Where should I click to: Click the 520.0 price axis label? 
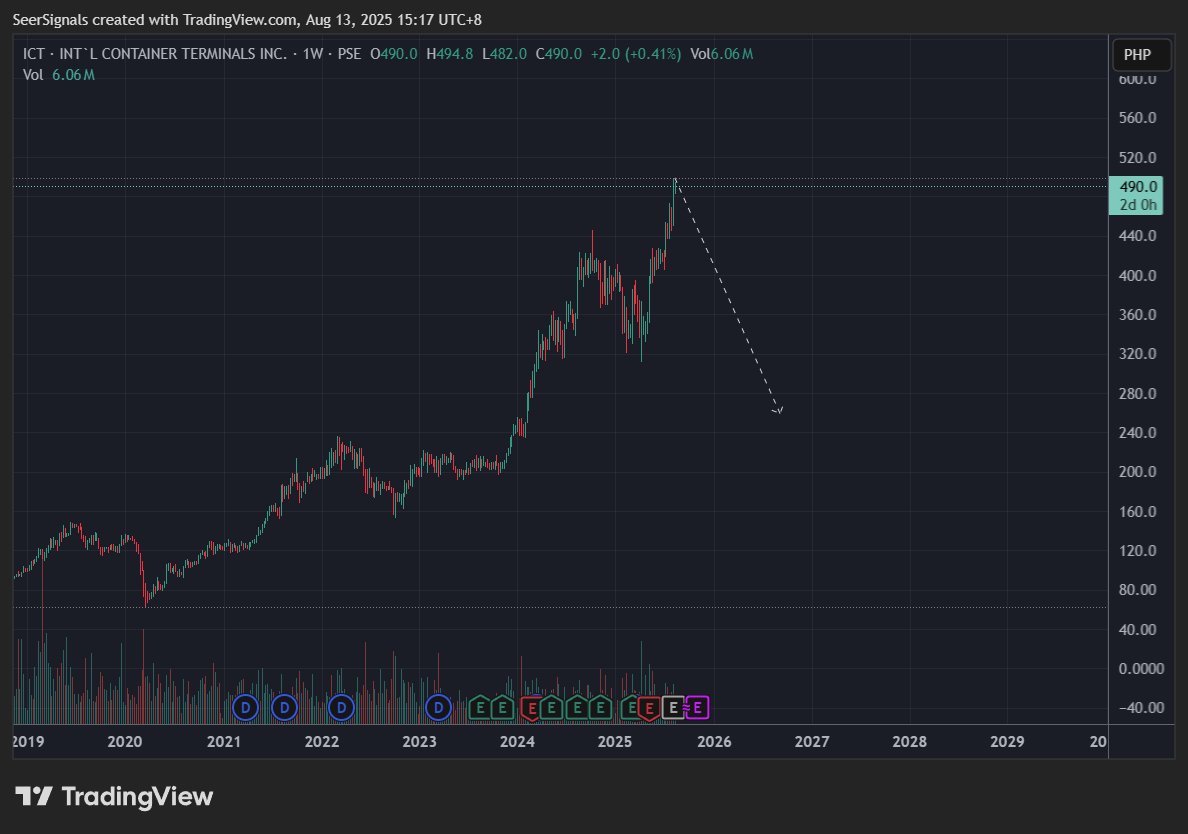(1137, 158)
